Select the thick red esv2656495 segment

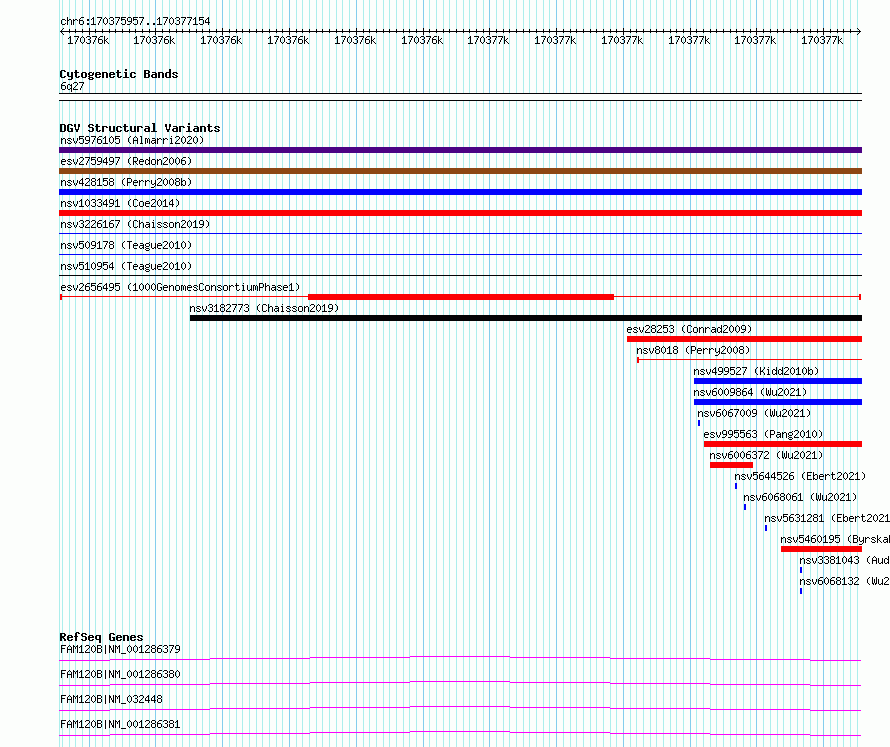tap(461, 297)
